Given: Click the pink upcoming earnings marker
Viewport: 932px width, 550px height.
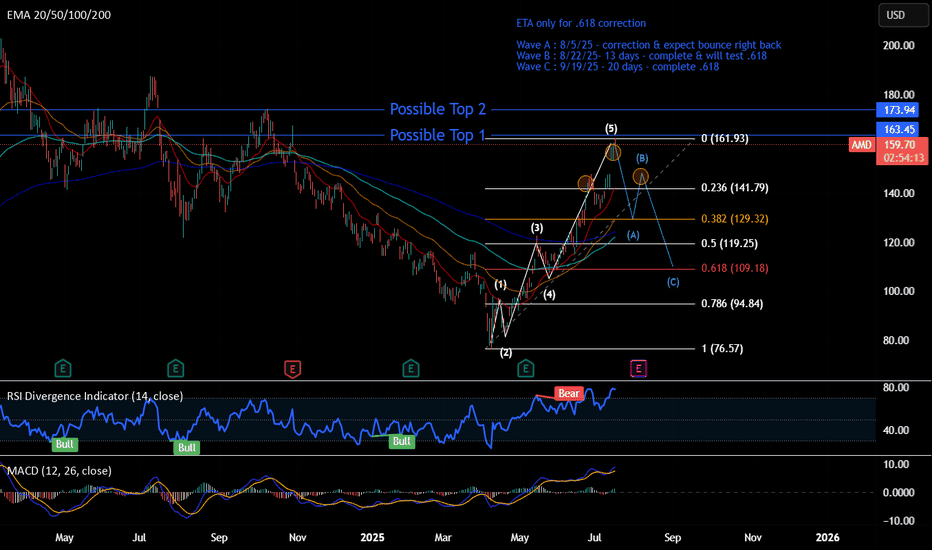Looking at the screenshot, I should pos(639,368).
